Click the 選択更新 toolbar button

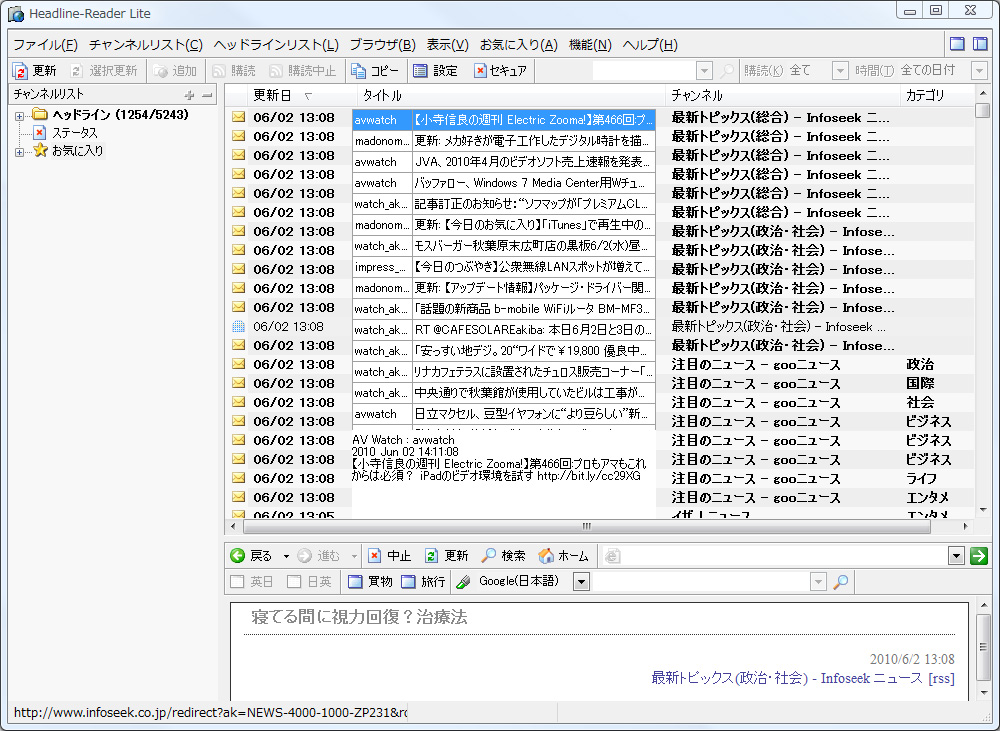click(x=104, y=71)
